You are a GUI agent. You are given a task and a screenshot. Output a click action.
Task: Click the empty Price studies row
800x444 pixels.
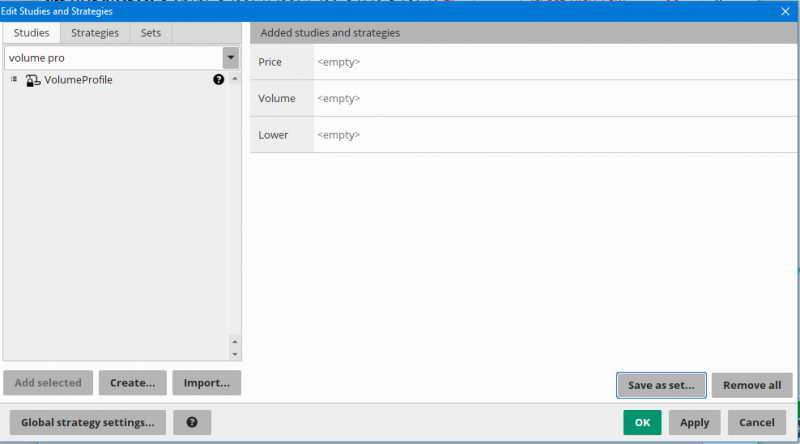(x=550, y=62)
